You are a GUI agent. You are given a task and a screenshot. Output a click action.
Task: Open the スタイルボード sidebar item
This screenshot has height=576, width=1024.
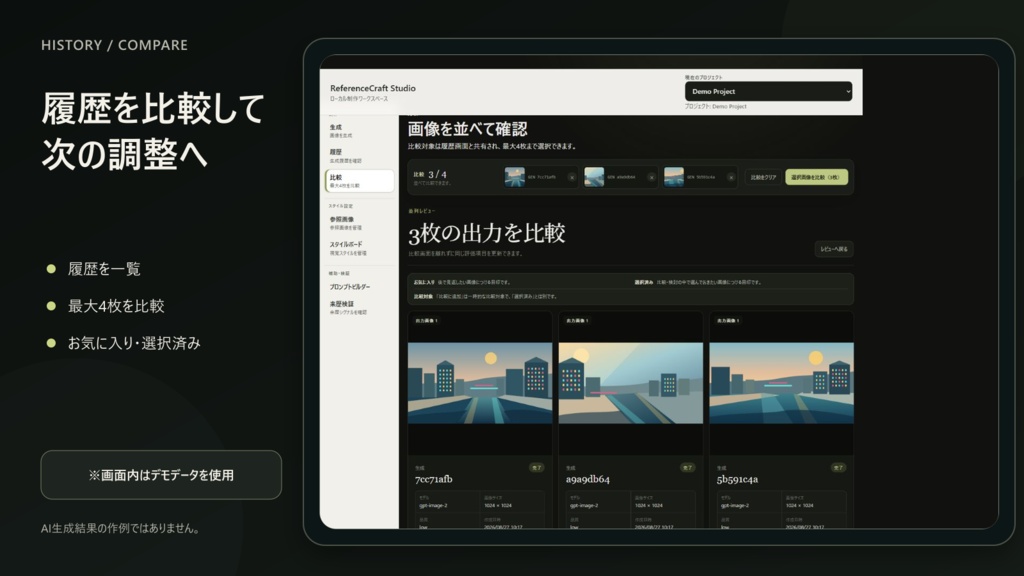pyautogui.click(x=359, y=248)
